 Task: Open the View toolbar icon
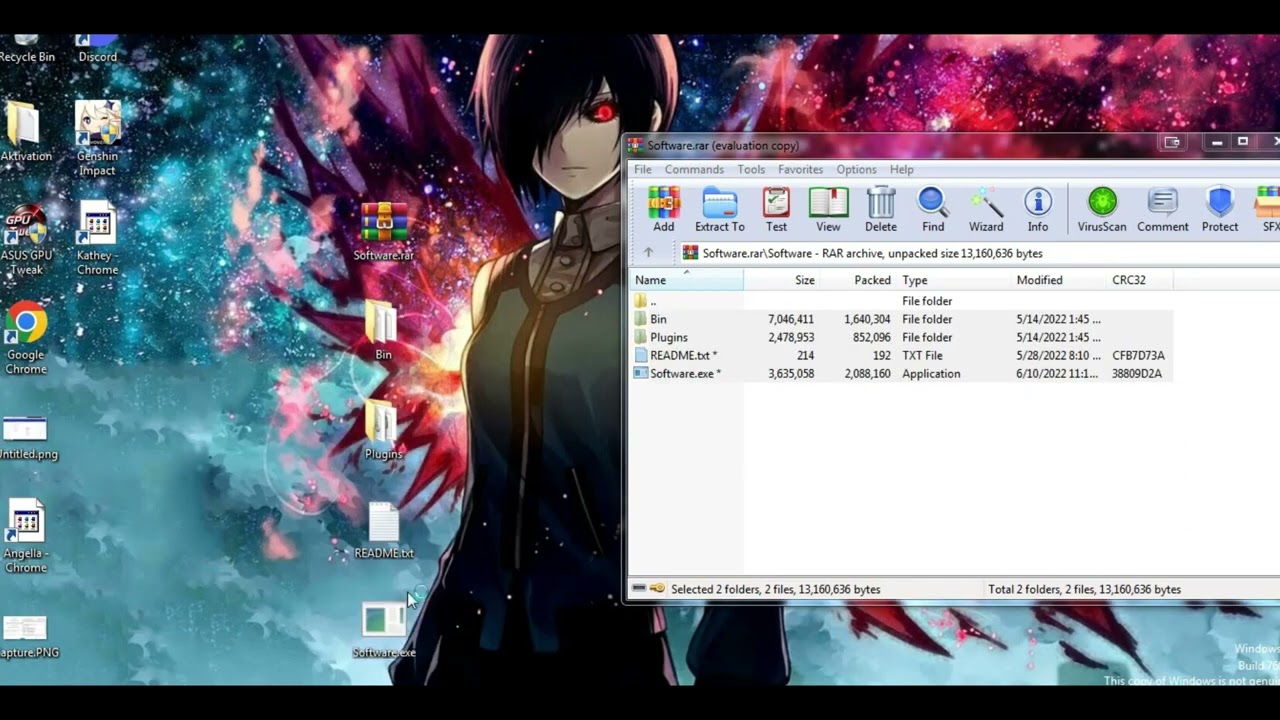coord(828,210)
